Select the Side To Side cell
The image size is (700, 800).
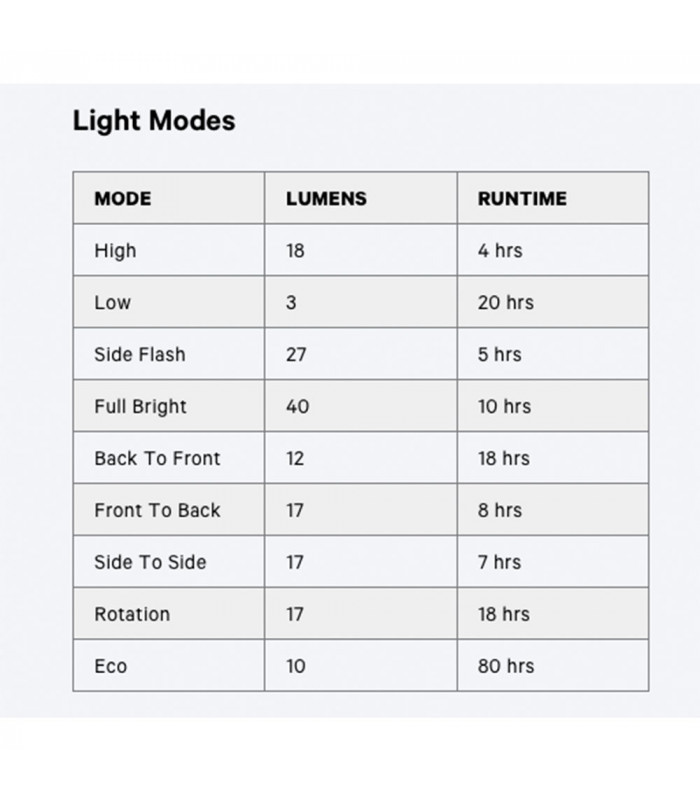pos(150,562)
